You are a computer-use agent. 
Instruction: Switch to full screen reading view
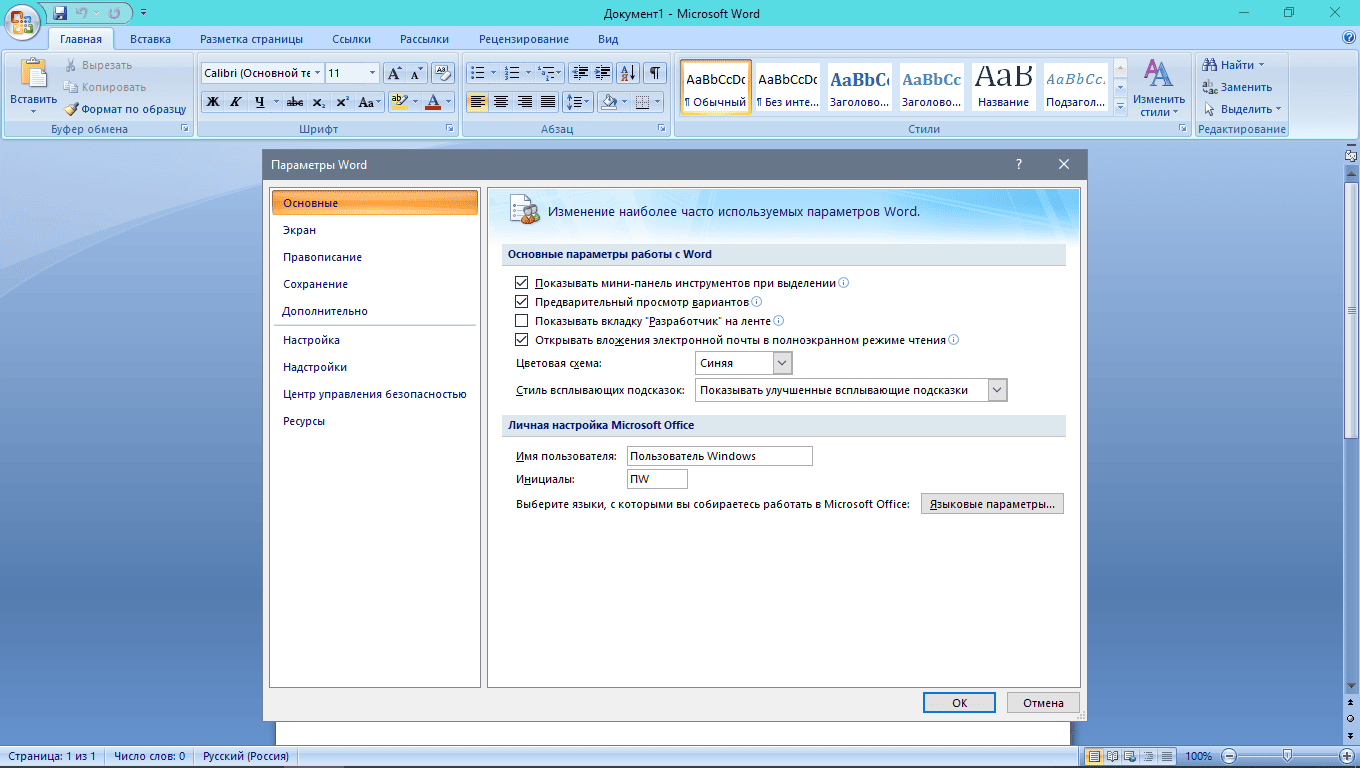tap(1112, 757)
